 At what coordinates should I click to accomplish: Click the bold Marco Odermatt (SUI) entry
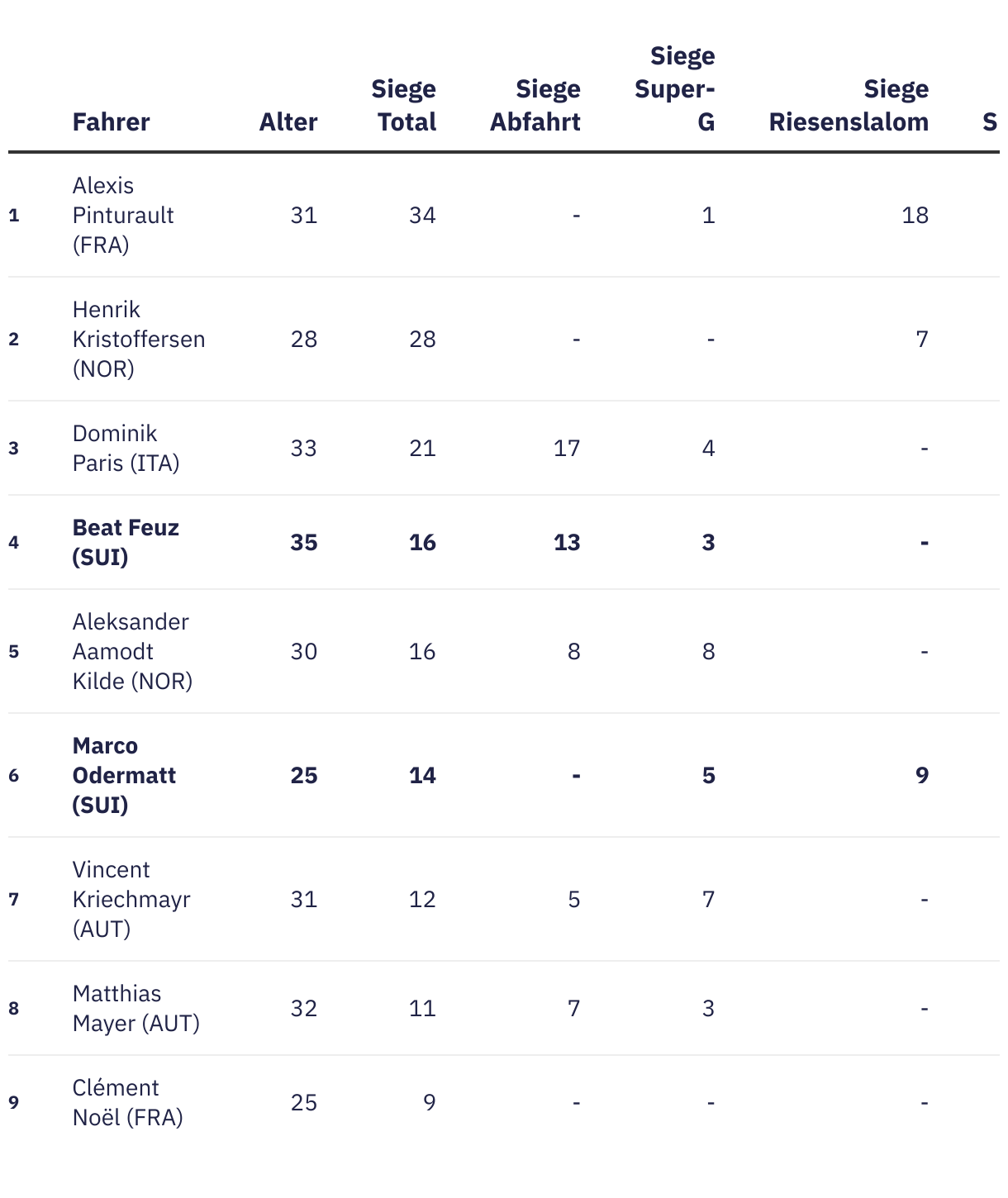pyautogui.click(x=124, y=775)
